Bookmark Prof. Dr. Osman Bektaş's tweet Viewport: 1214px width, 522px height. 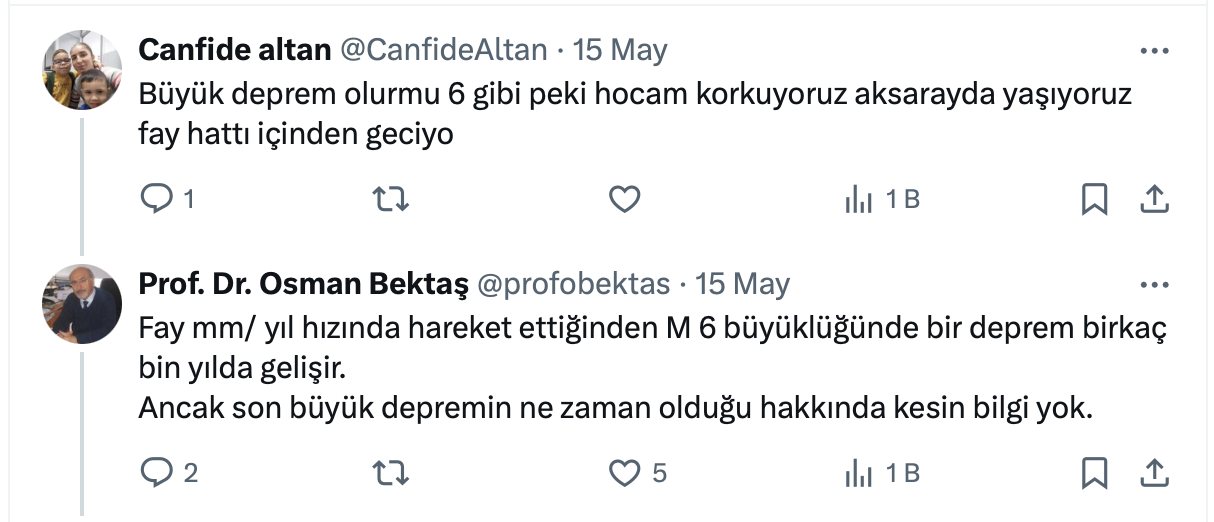(1095, 472)
